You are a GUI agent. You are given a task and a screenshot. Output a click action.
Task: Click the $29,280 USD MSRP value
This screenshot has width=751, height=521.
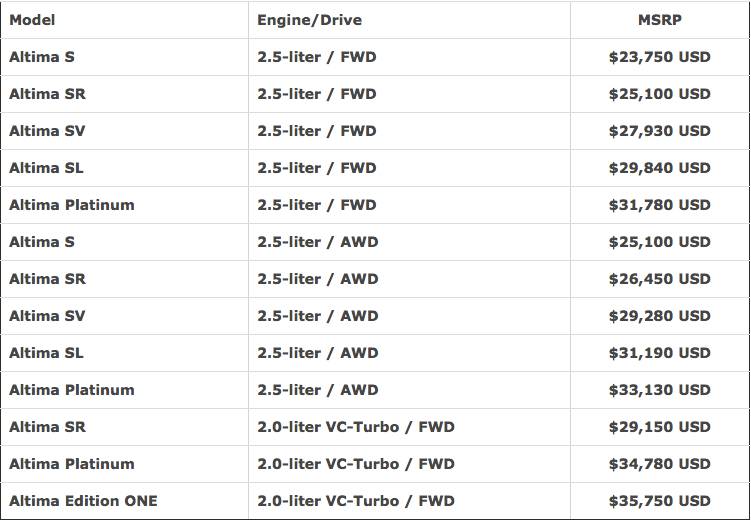(659, 316)
